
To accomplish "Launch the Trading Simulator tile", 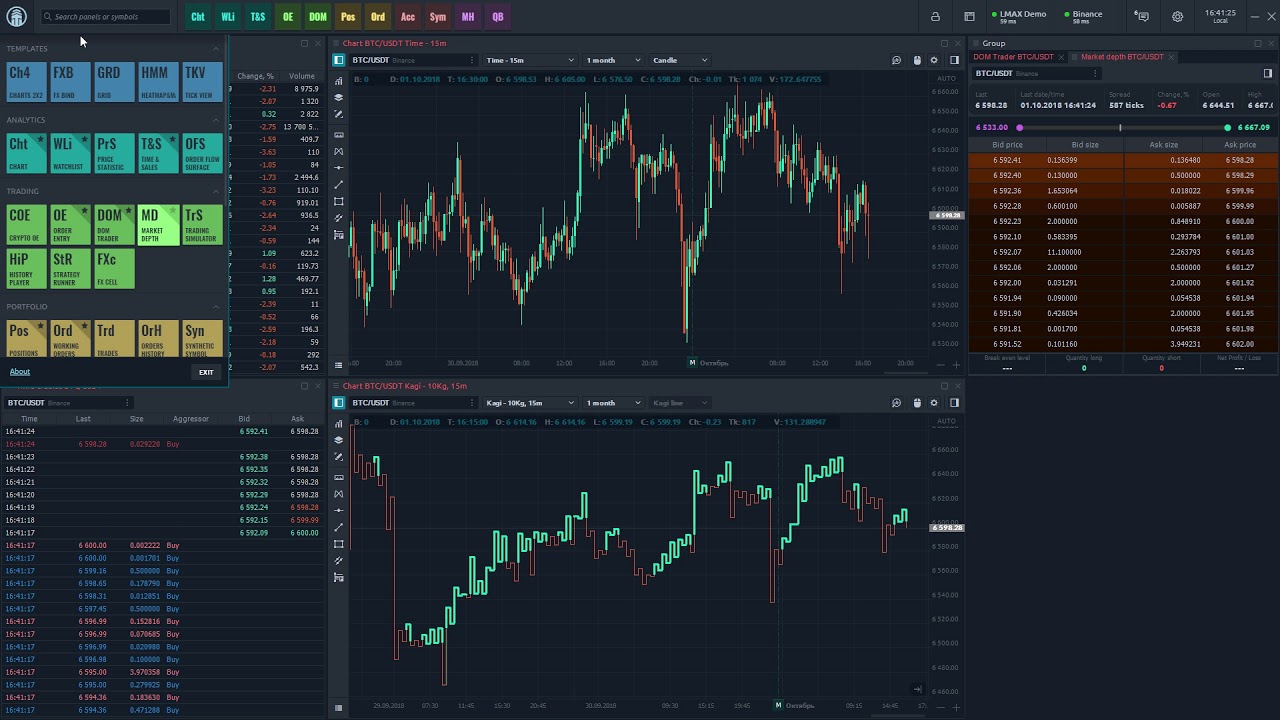I will click(202, 225).
